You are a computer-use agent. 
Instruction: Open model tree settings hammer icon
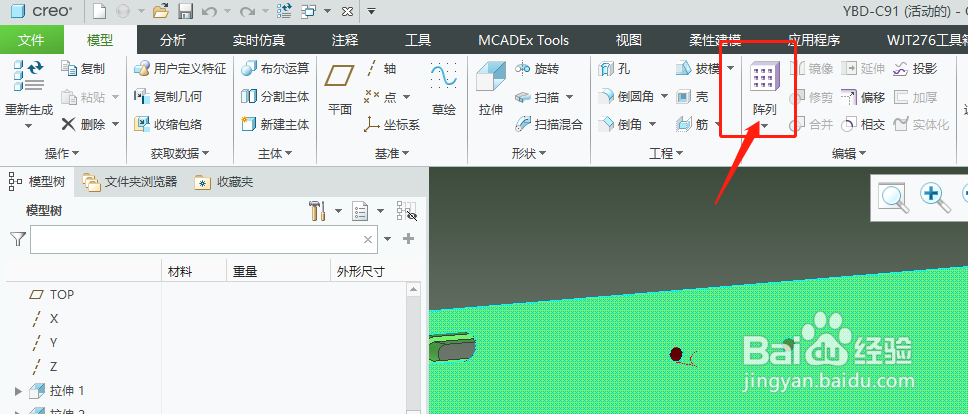click(x=317, y=211)
